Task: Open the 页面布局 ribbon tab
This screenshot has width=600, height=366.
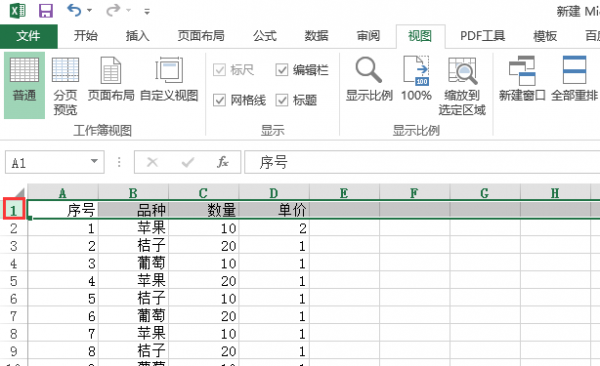Action: coord(201,36)
